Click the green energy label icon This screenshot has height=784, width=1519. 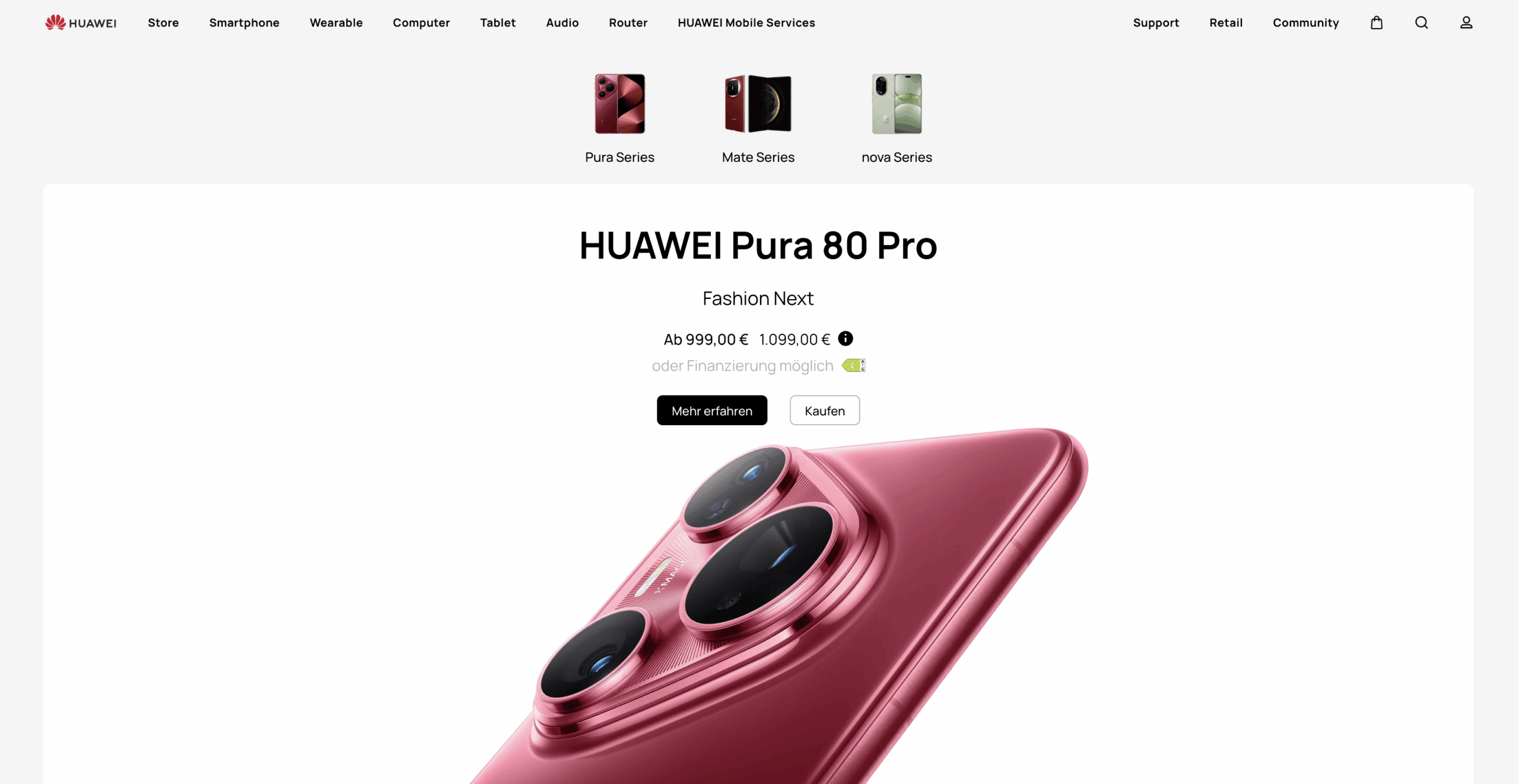853,365
